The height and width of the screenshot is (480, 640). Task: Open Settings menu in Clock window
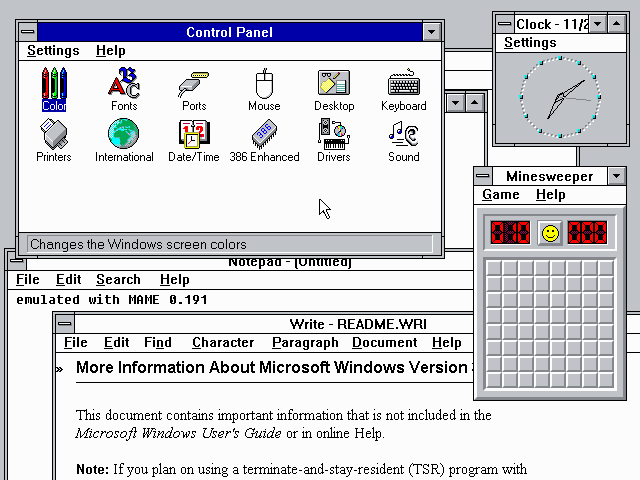(530, 42)
